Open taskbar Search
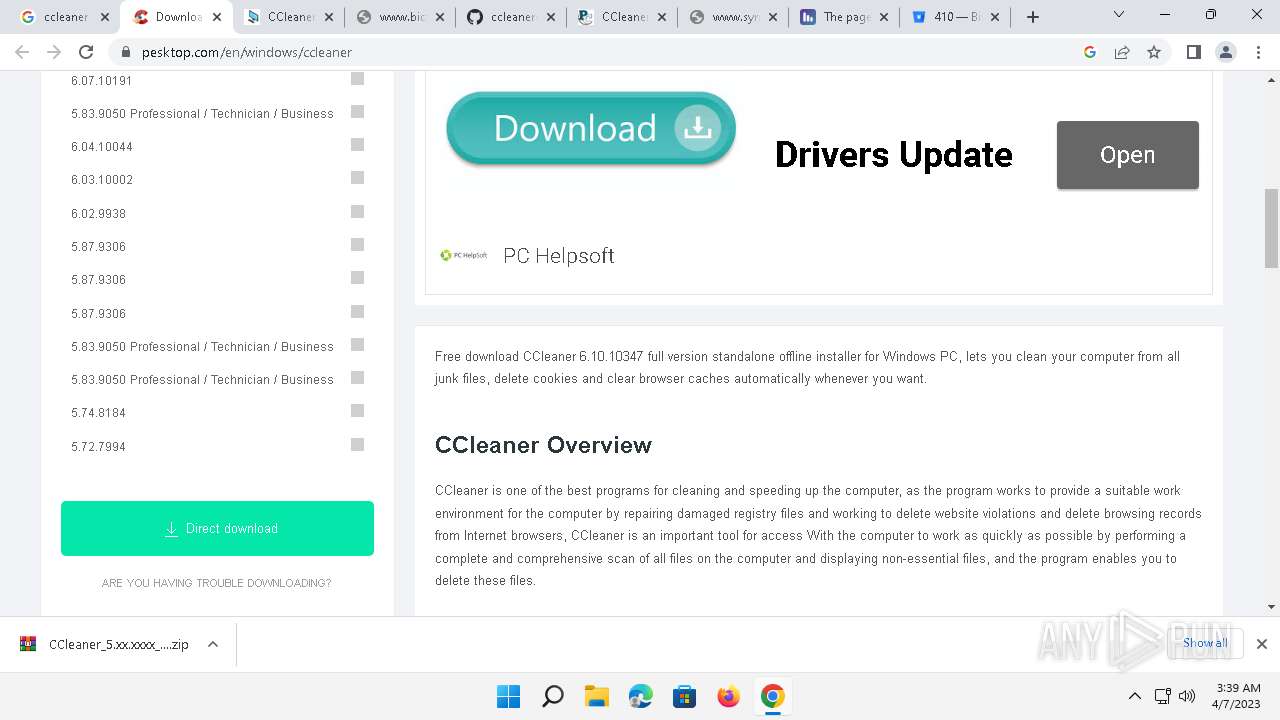This screenshot has height=720, width=1280. point(552,696)
